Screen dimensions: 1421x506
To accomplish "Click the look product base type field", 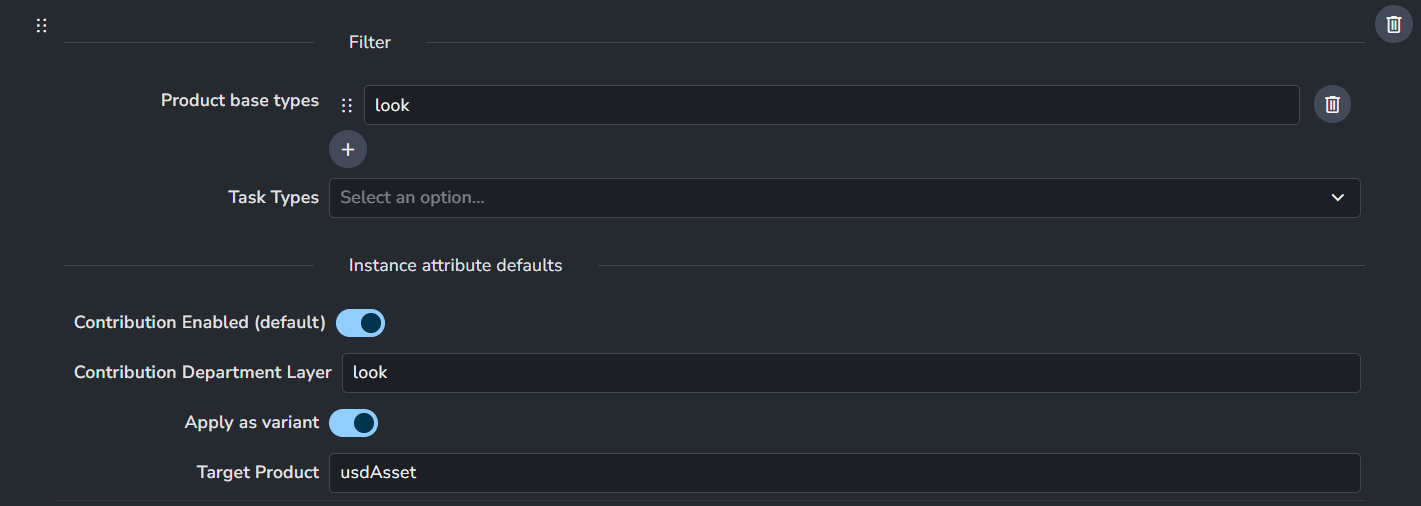I will [x=831, y=105].
